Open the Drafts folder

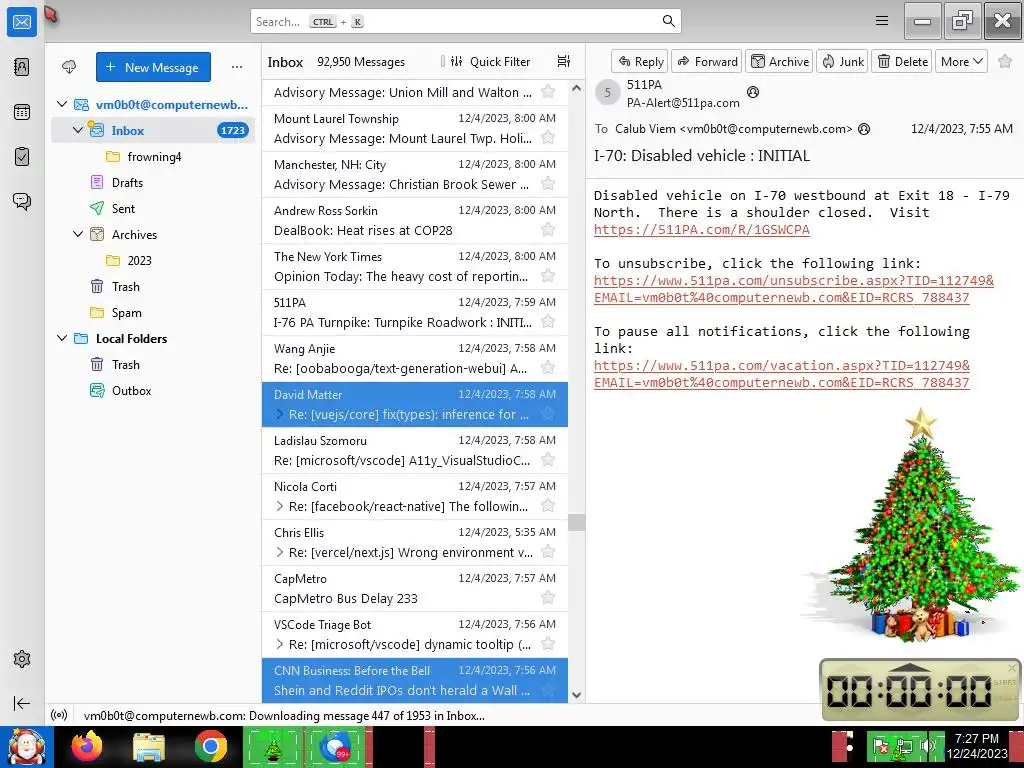[153, 182]
